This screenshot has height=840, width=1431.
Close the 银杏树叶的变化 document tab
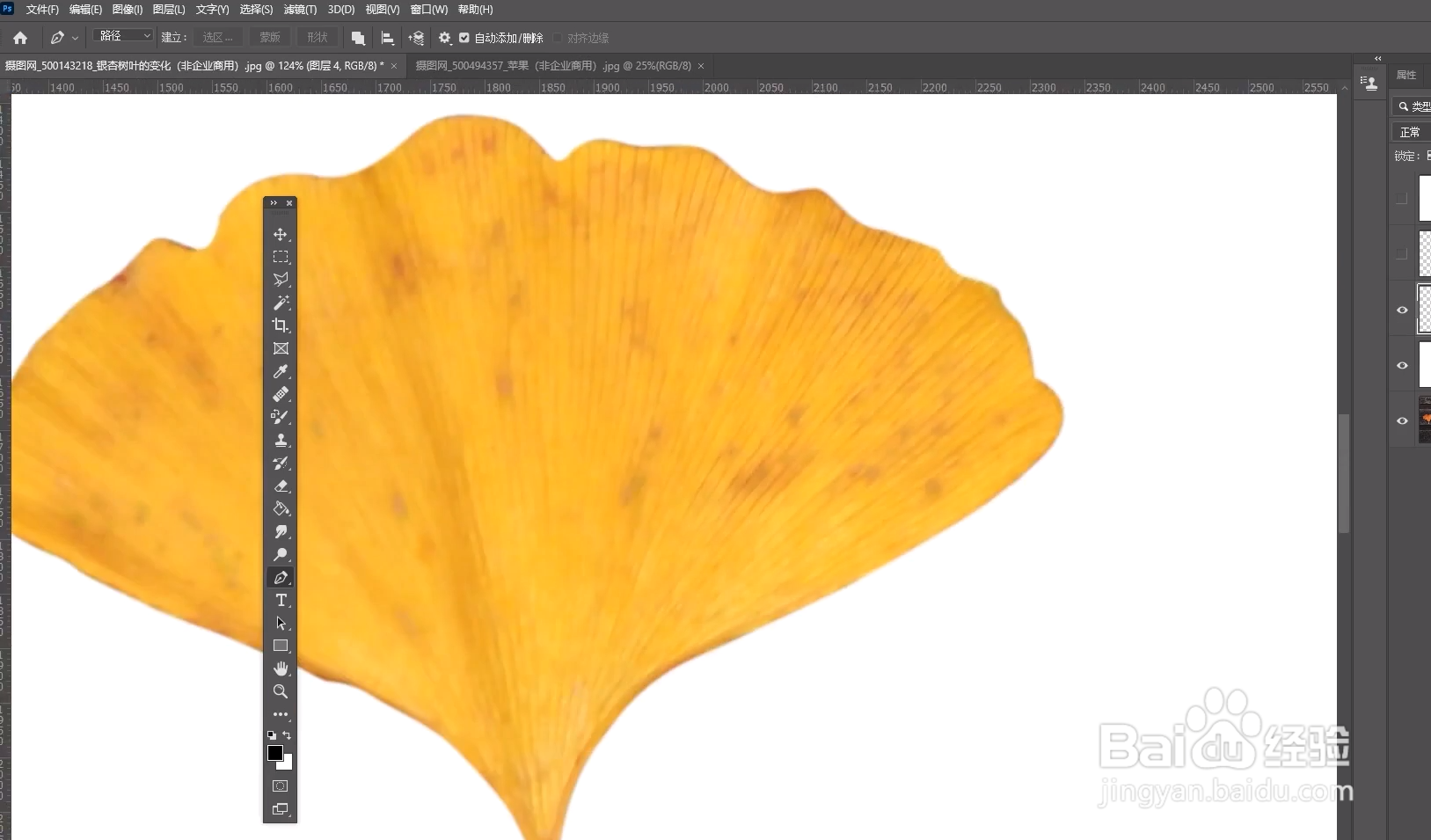coord(394,66)
